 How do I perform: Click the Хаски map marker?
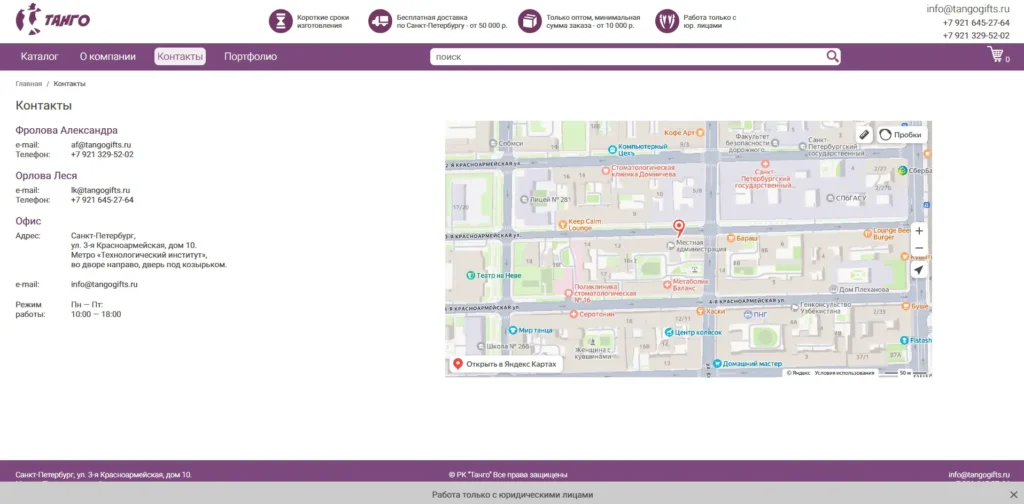(700, 312)
